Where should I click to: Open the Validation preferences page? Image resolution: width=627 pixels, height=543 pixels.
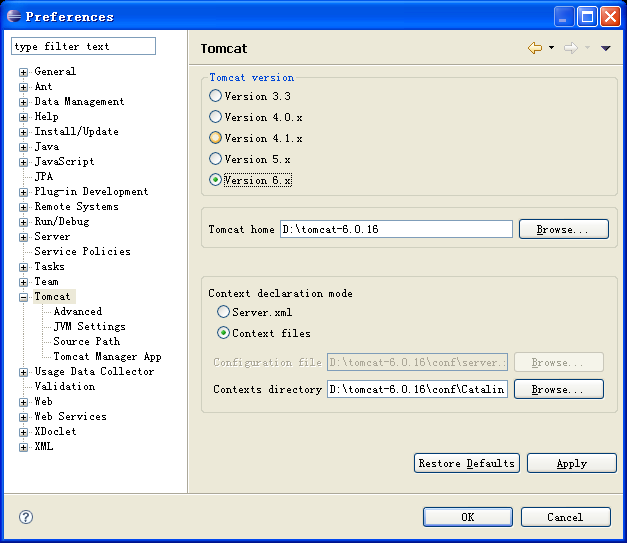(x=65, y=386)
